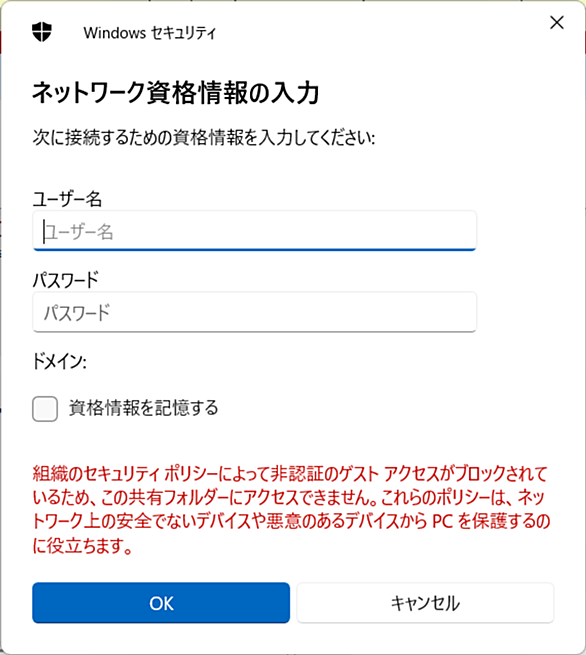Confirm credentials with the OK button
This screenshot has width=586, height=655.
click(161, 603)
